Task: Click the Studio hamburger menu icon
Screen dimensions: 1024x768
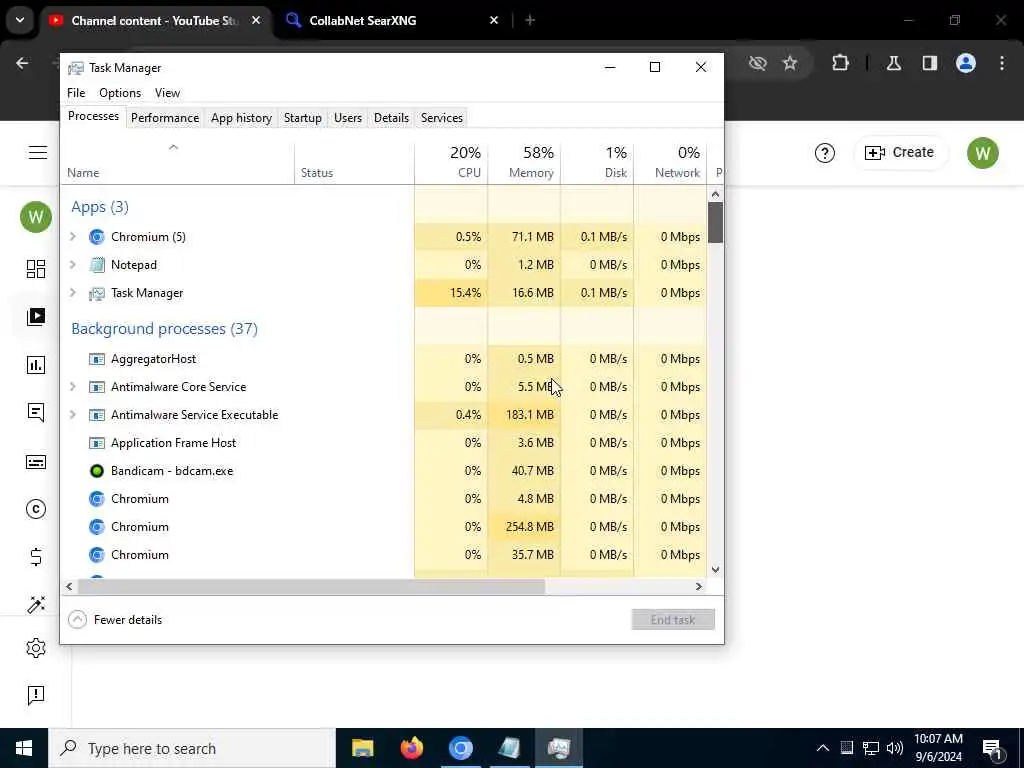Action: point(38,152)
